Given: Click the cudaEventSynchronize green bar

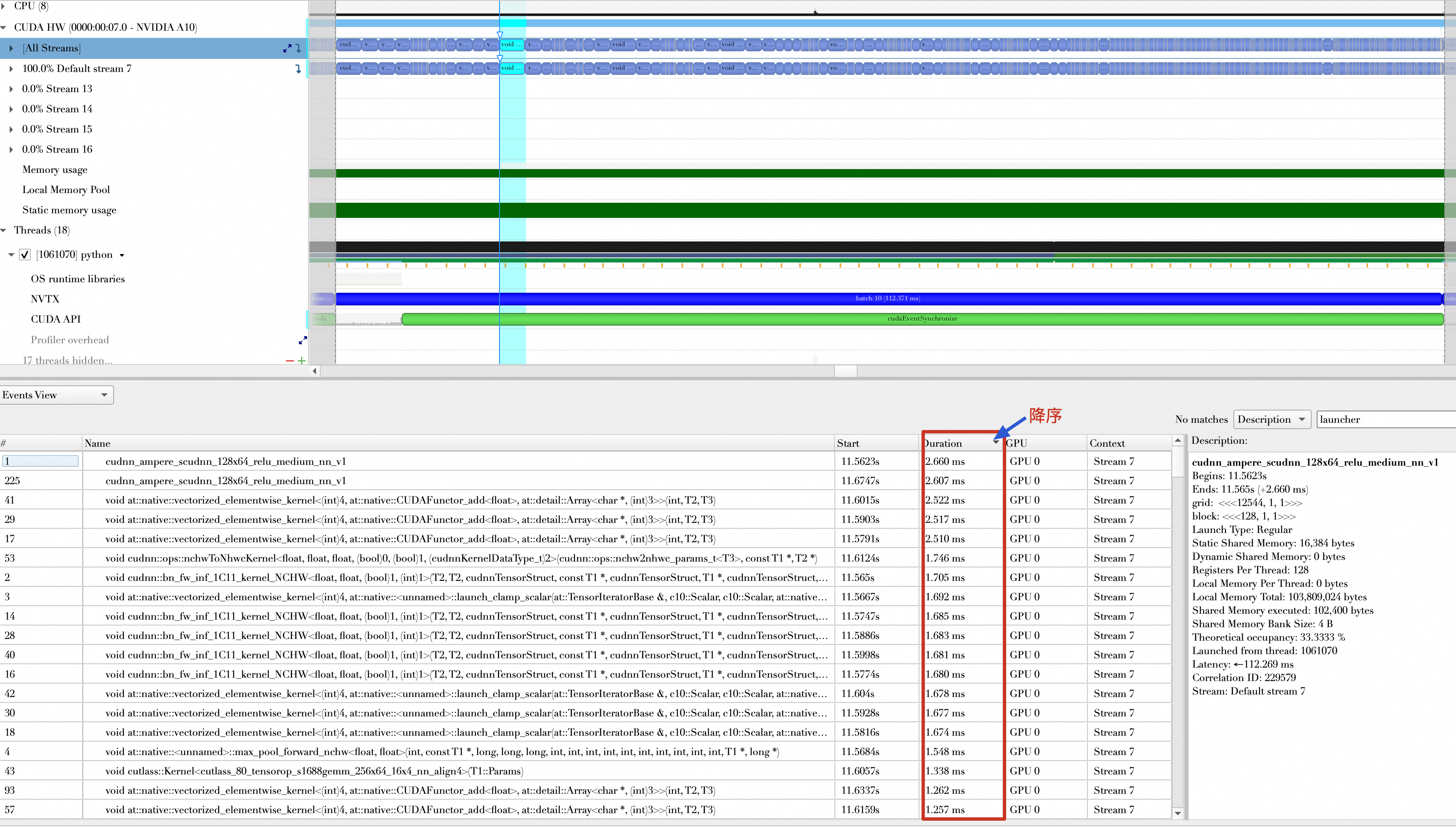Looking at the screenshot, I should tap(922, 319).
